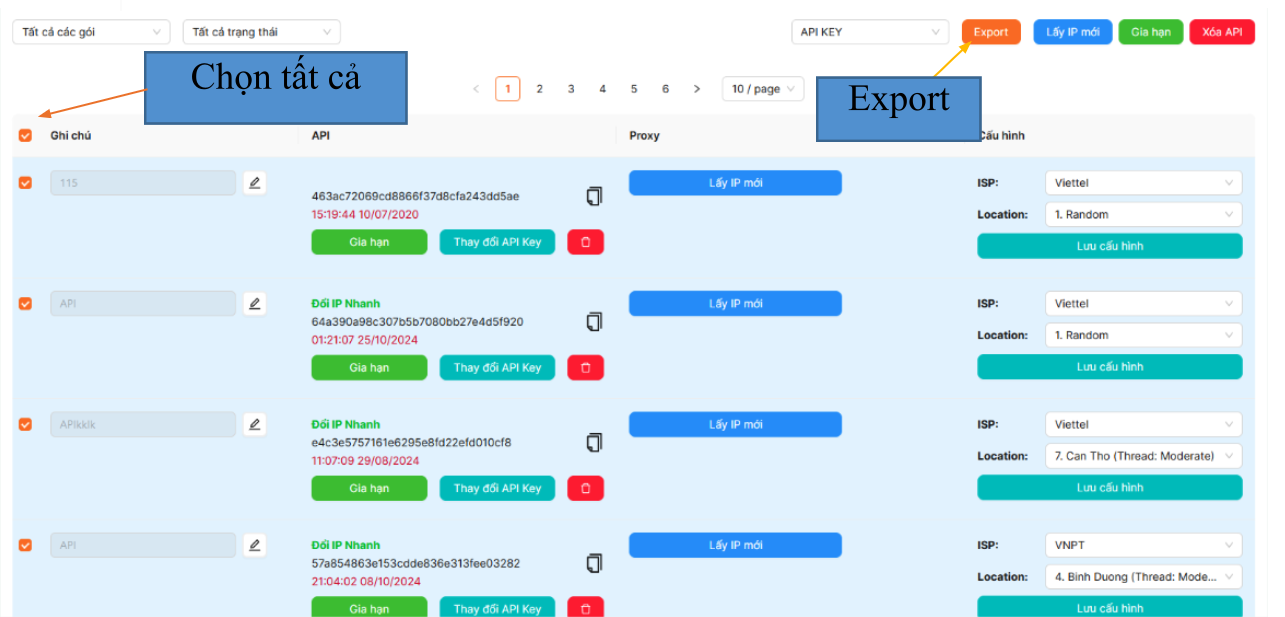1285x617 pixels.
Task: Open the 'Tất cả các gói' dropdown
Action: coord(91,32)
